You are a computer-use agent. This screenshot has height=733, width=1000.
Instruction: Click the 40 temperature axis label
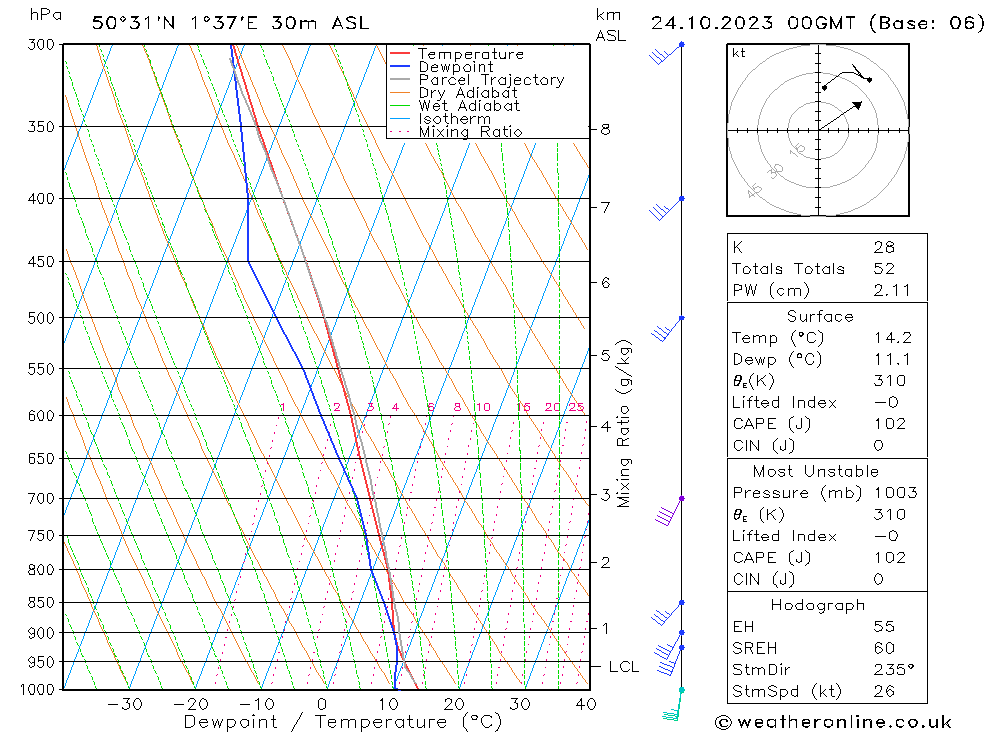(x=585, y=704)
